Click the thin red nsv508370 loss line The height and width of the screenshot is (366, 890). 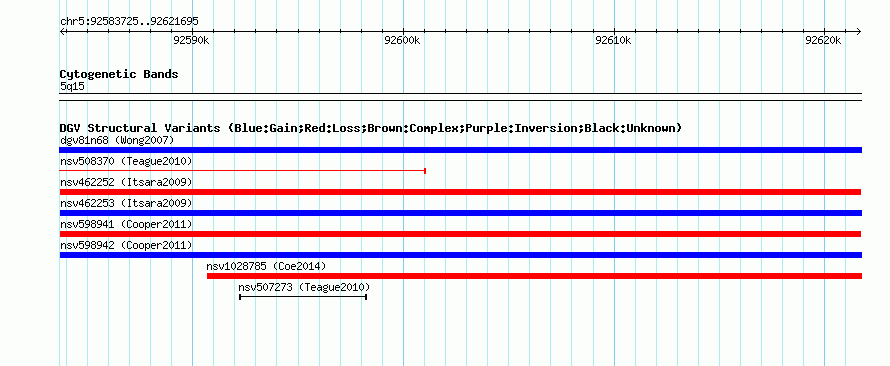[x=243, y=171]
